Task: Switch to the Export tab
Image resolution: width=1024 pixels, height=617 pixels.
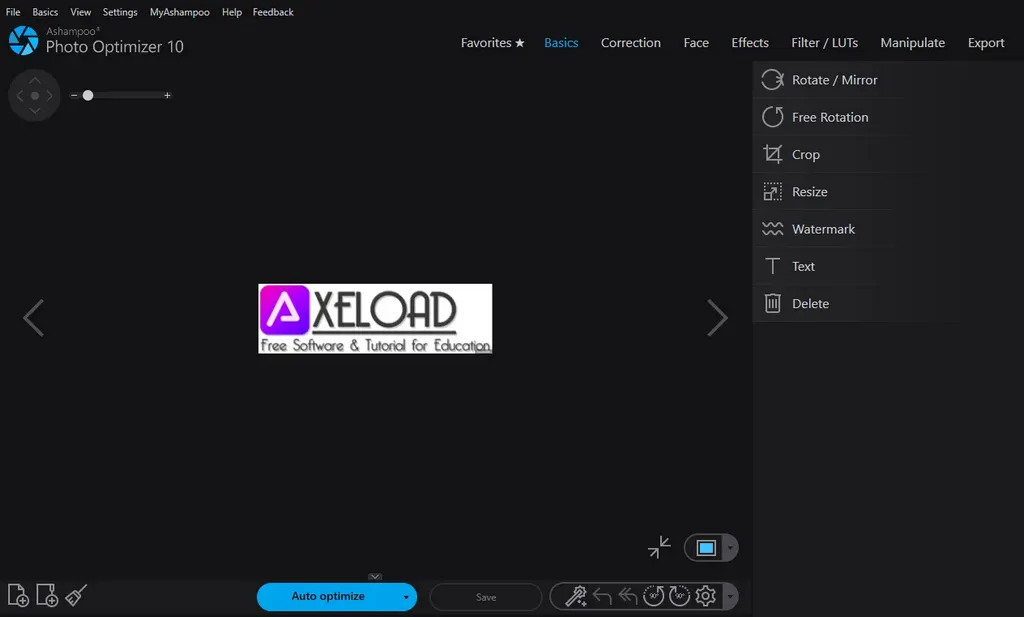Action: (x=986, y=42)
